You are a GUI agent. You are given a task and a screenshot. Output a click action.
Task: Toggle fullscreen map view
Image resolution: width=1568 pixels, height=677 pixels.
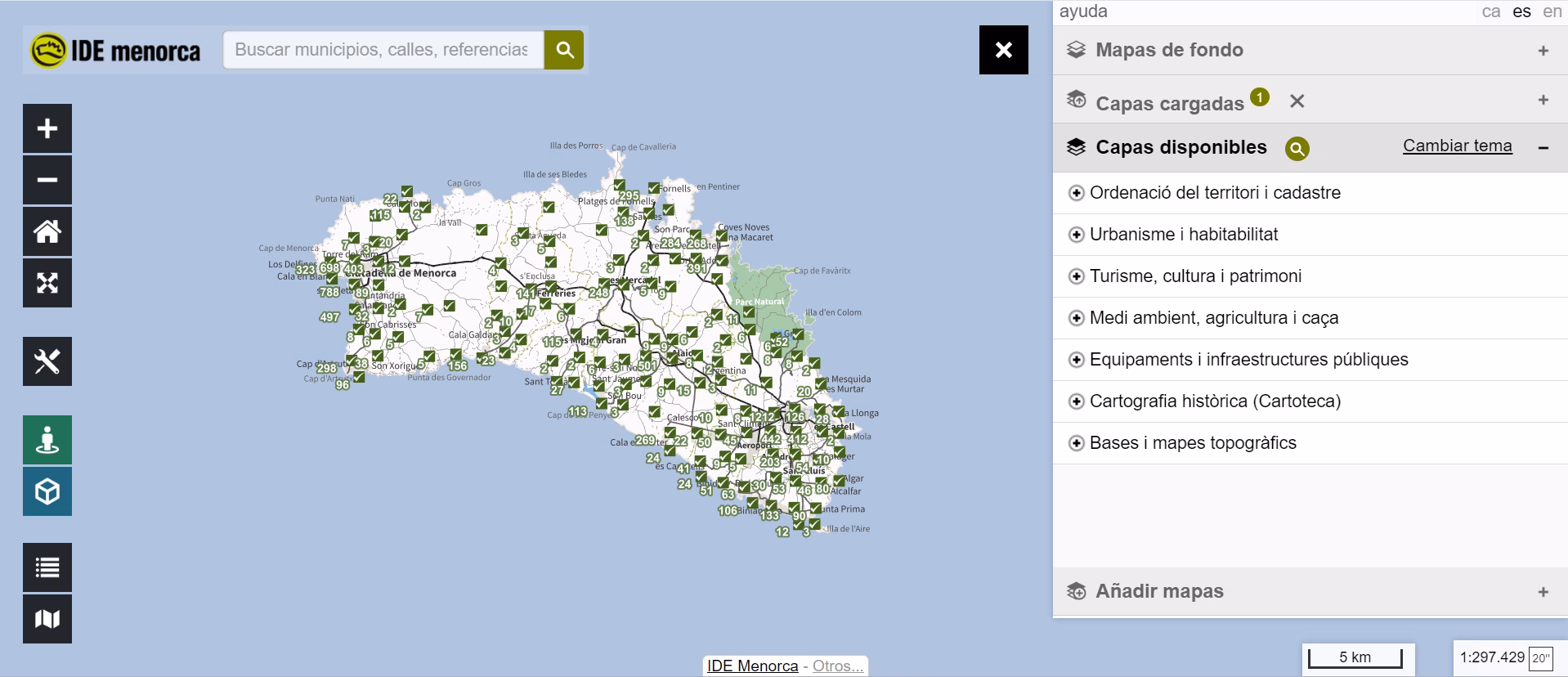47,283
